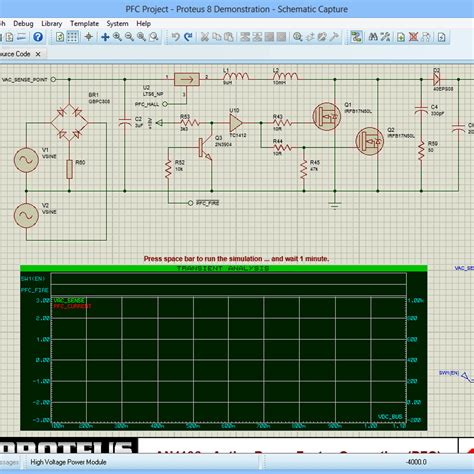Paste from clipboard icon
474x474 pixels.
(x=229, y=37)
